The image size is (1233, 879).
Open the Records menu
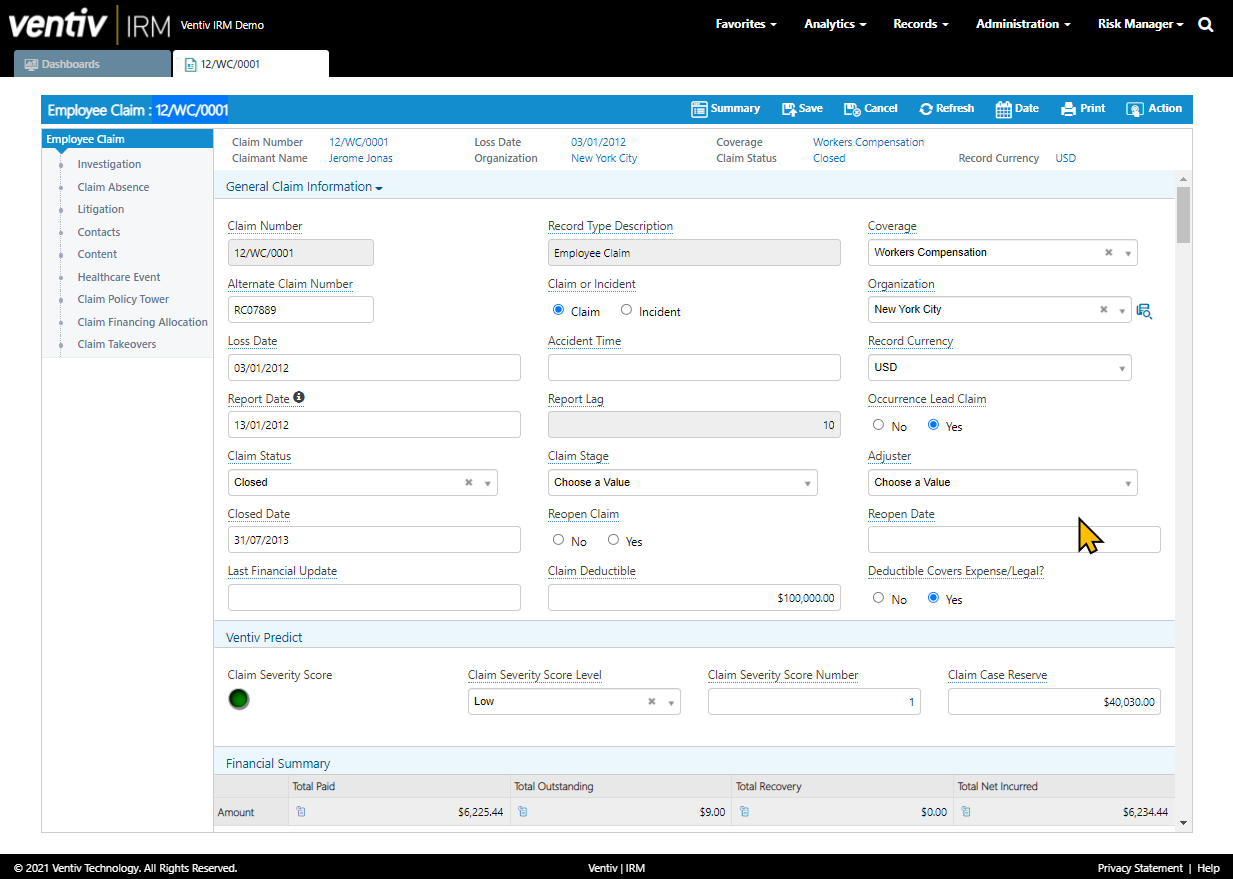(x=921, y=24)
